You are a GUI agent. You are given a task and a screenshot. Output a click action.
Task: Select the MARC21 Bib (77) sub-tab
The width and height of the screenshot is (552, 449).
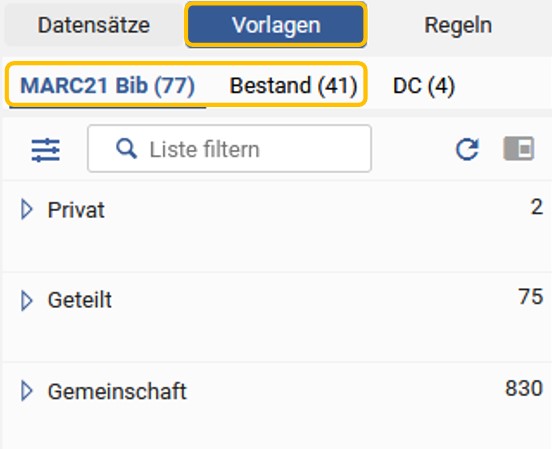pyautogui.click(x=108, y=86)
